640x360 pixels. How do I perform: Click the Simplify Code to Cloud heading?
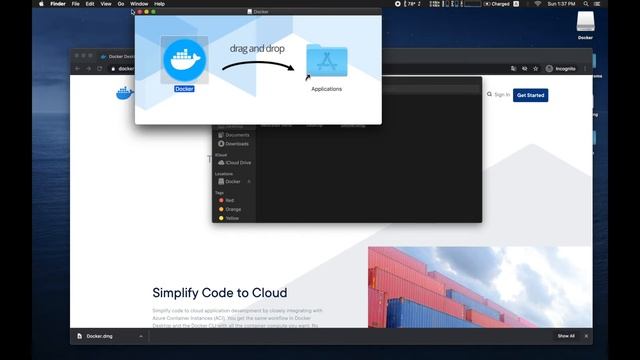(x=220, y=293)
